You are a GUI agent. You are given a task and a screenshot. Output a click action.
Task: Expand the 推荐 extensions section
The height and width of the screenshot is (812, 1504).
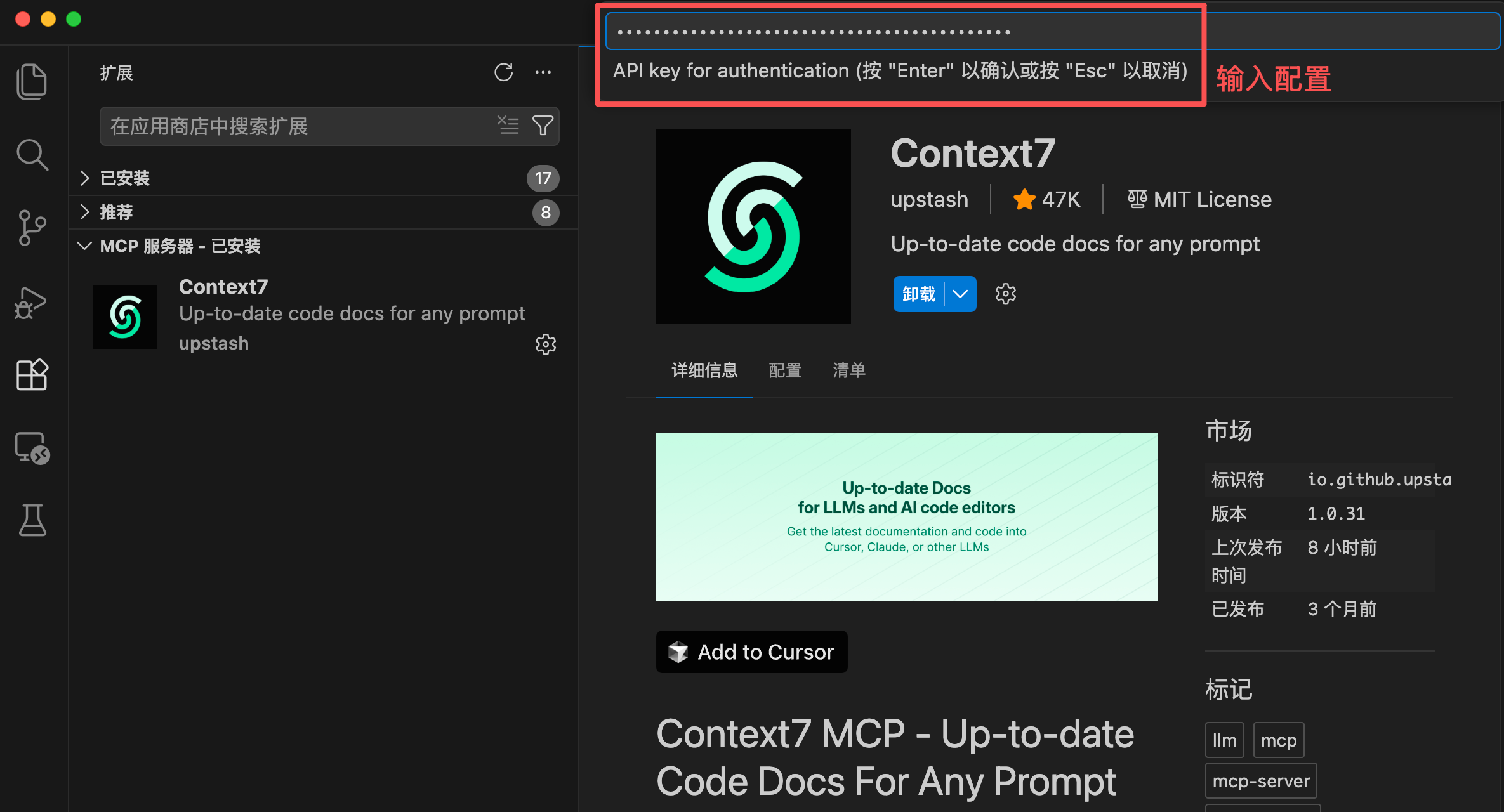point(117,212)
